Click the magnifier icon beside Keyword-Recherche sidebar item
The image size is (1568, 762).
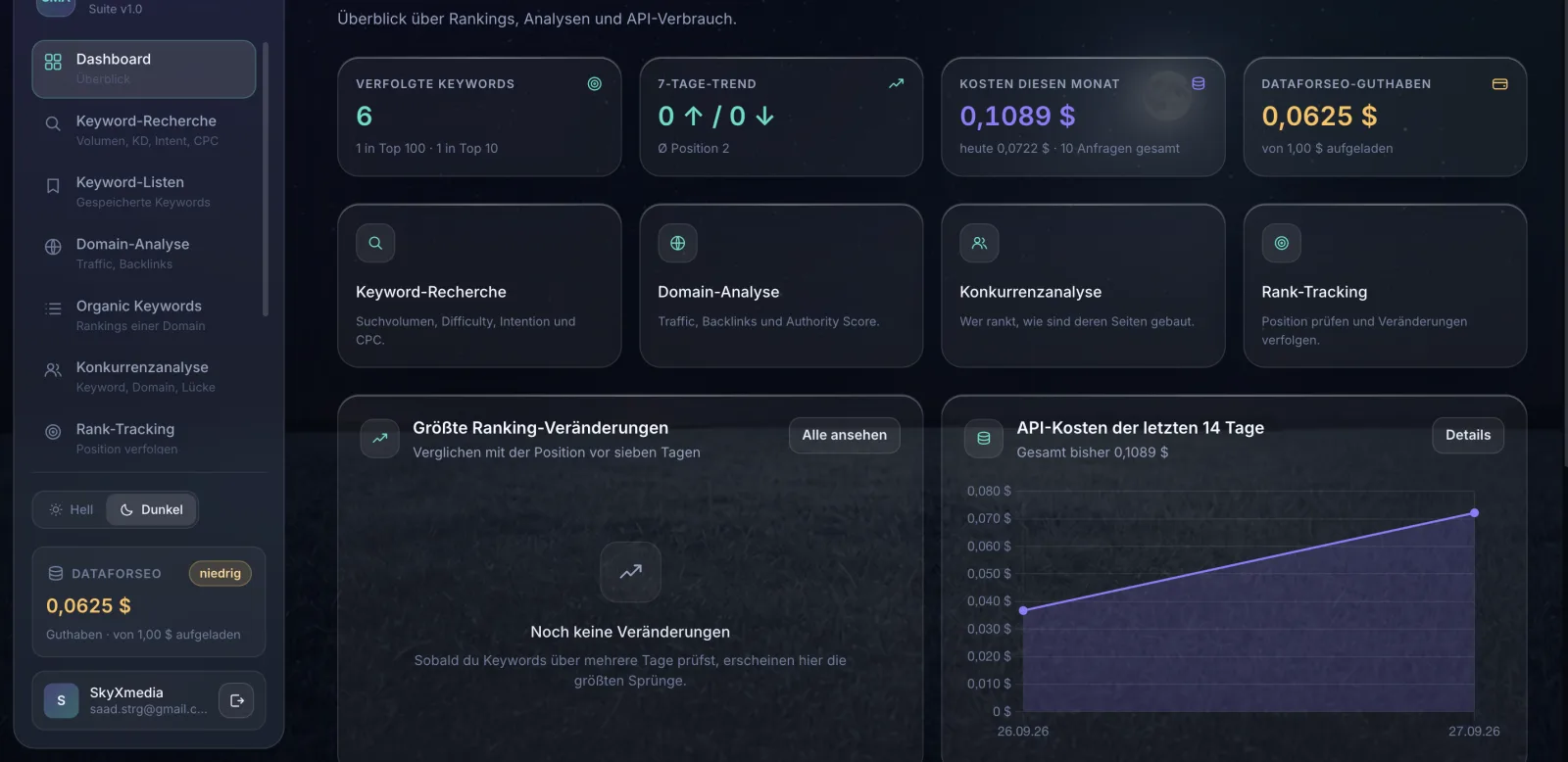pos(53,123)
